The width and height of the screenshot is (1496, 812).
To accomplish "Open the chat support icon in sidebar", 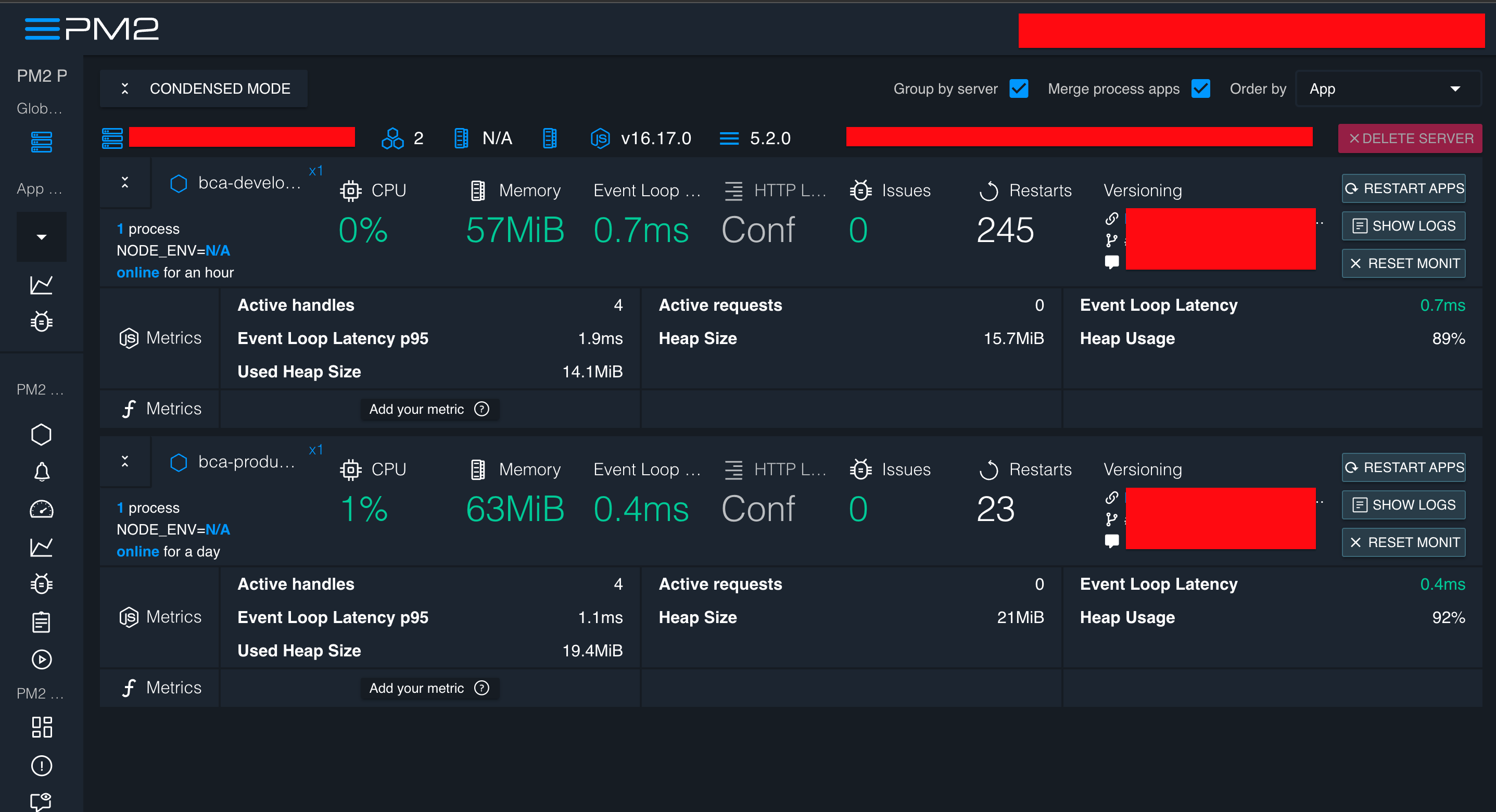I will click(41, 802).
